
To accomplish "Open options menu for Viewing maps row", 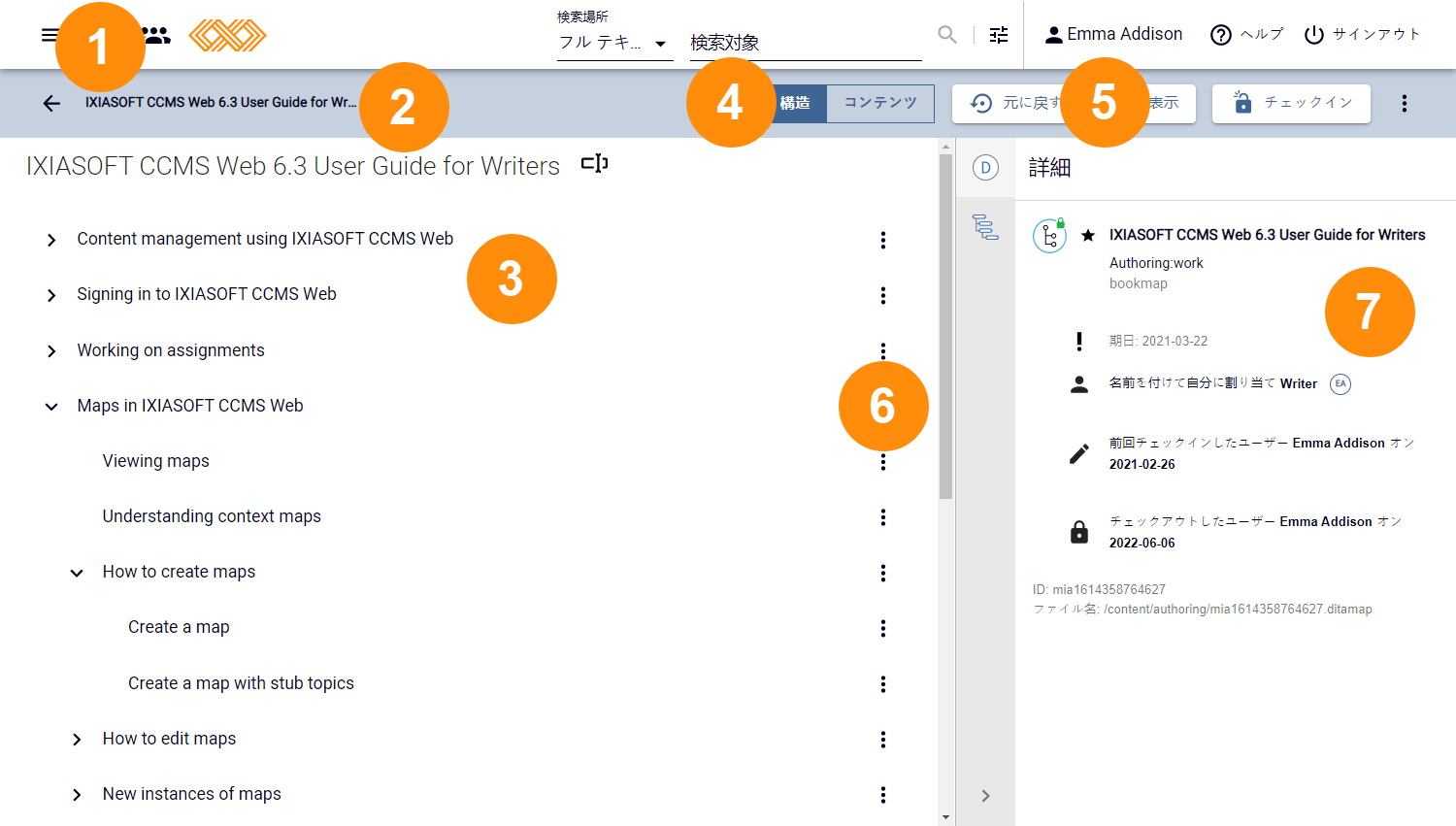I will click(x=883, y=463).
